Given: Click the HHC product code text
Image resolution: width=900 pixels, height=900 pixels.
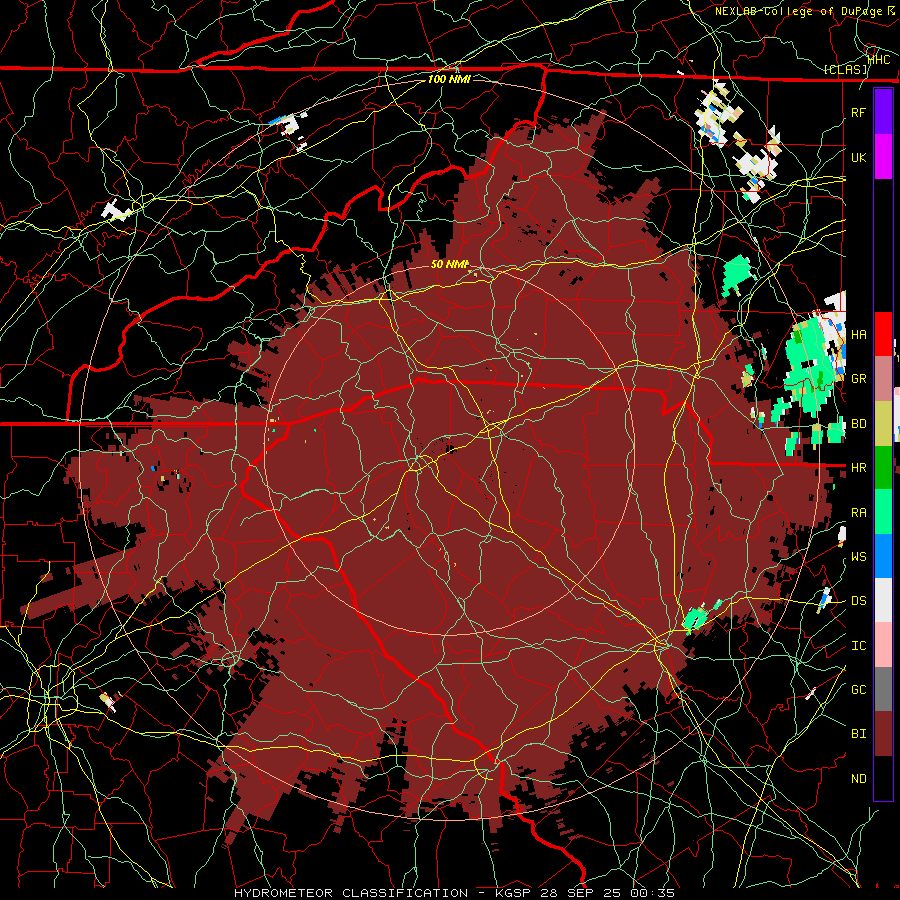Looking at the screenshot, I should point(879,59).
